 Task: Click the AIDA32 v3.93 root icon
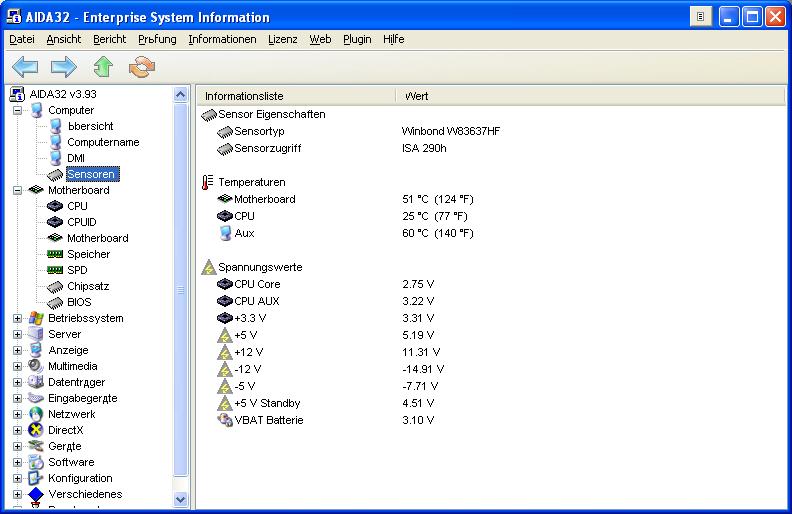tap(17, 94)
